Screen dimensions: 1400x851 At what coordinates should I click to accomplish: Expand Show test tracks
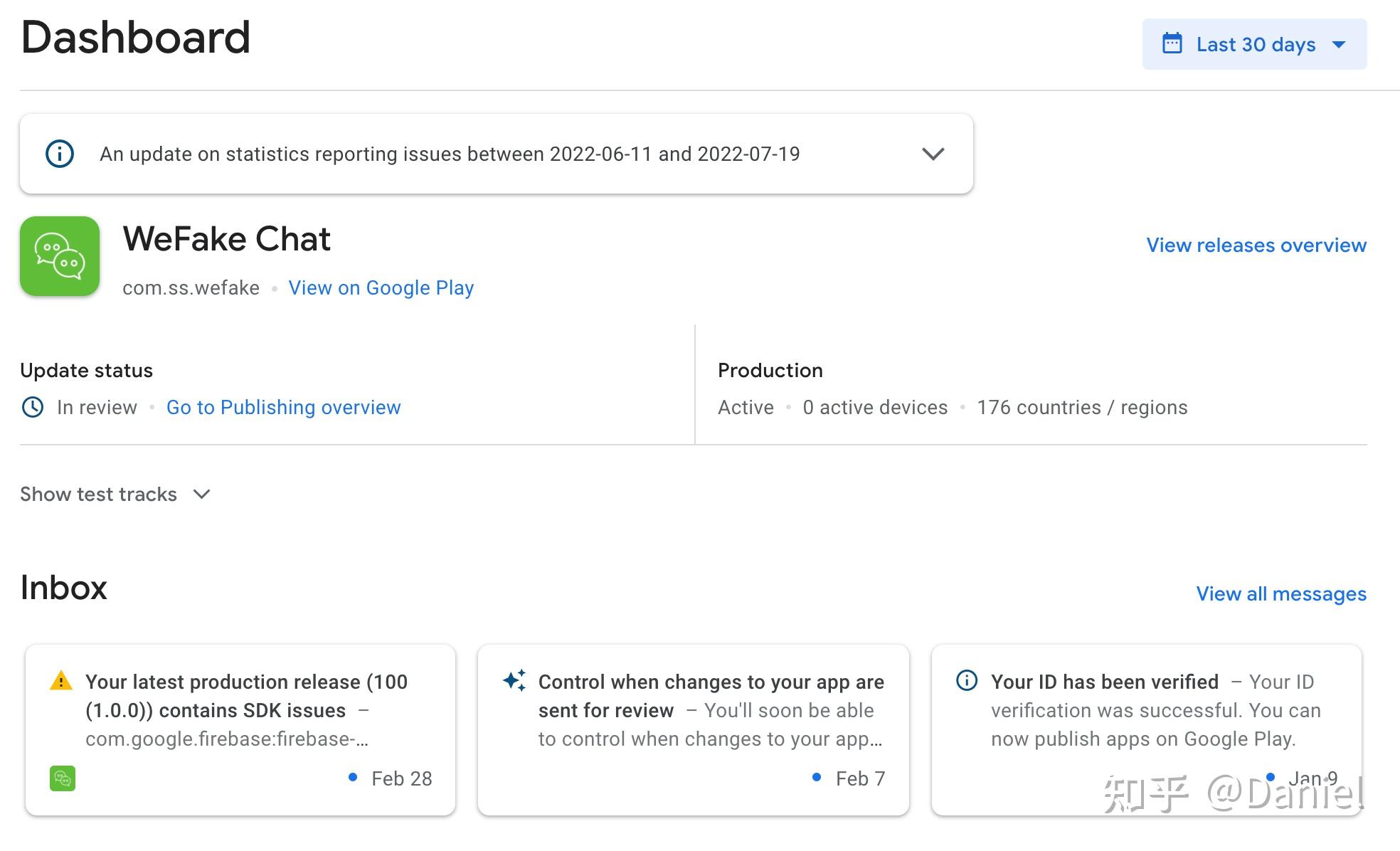click(x=115, y=494)
